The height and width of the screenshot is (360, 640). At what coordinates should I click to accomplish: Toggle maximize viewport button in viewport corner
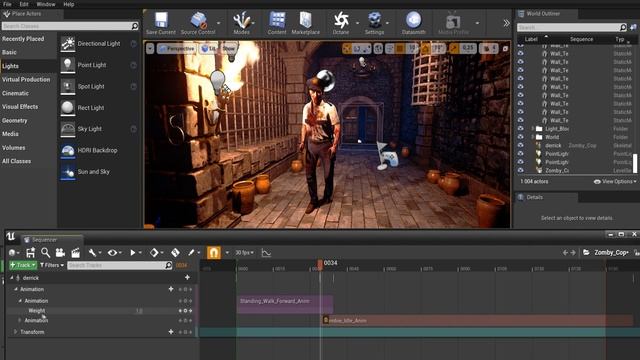coord(505,49)
